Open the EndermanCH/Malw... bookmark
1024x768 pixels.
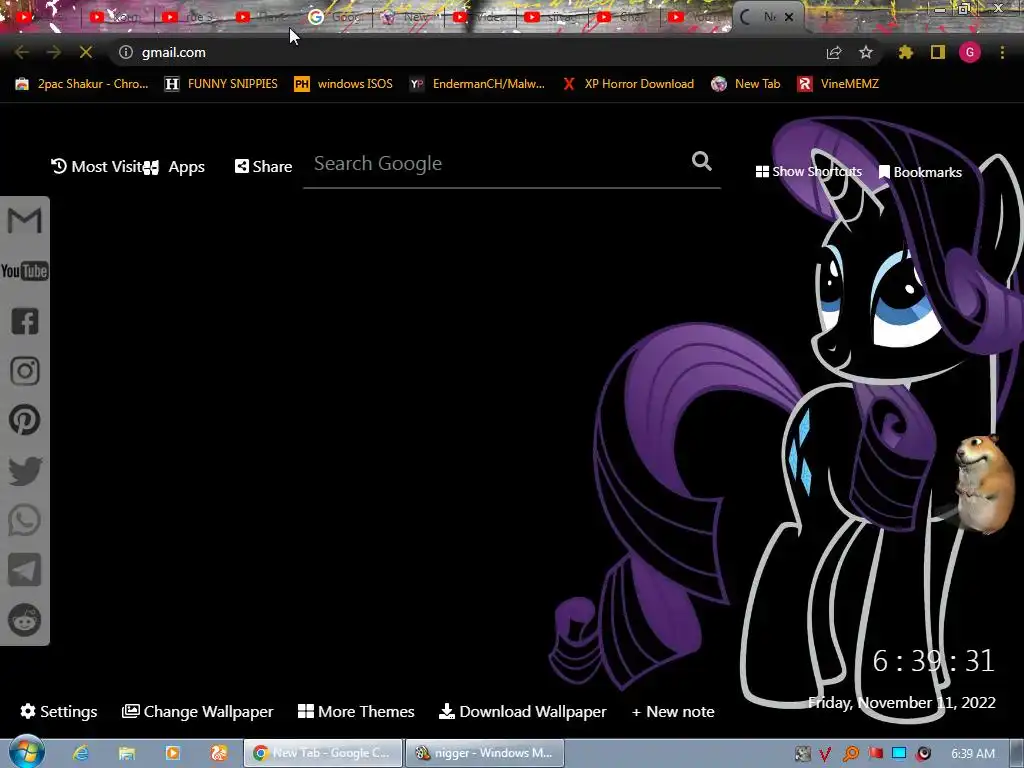click(x=477, y=84)
